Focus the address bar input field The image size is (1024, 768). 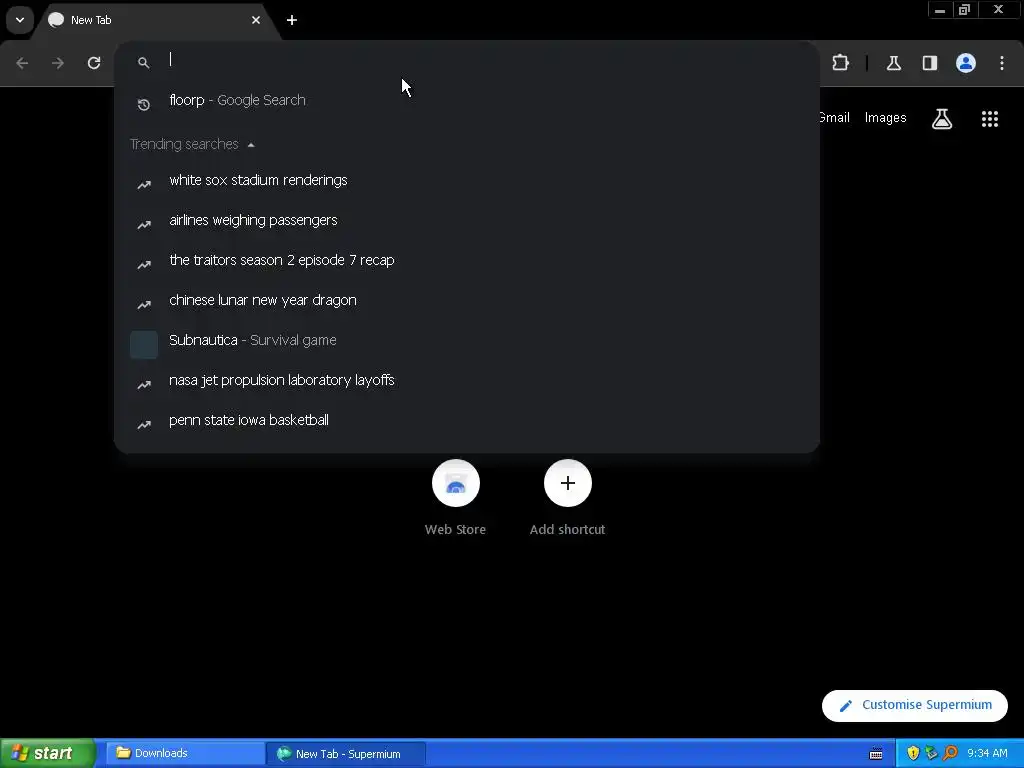pyautogui.click(x=467, y=60)
